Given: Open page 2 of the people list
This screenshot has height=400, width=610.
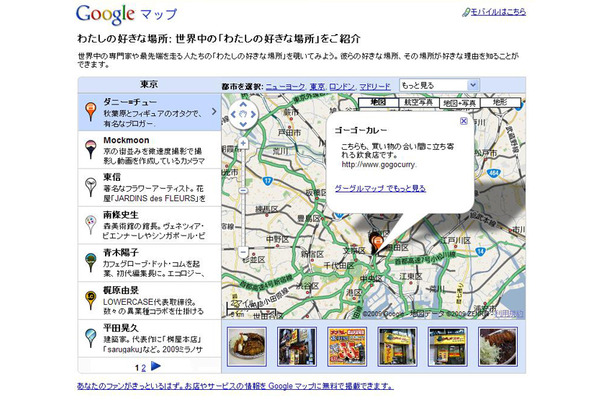Looking at the screenshot, I should 144,368.
